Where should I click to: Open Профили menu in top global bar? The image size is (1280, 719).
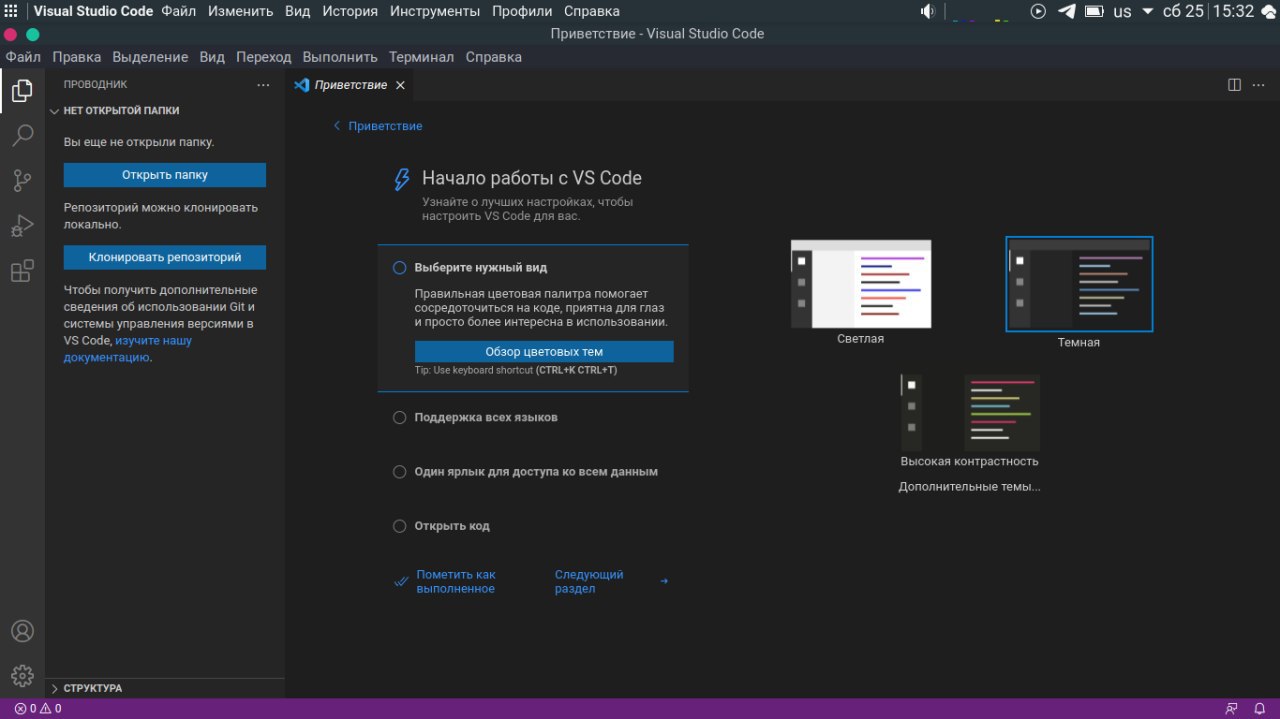(522, 11)
